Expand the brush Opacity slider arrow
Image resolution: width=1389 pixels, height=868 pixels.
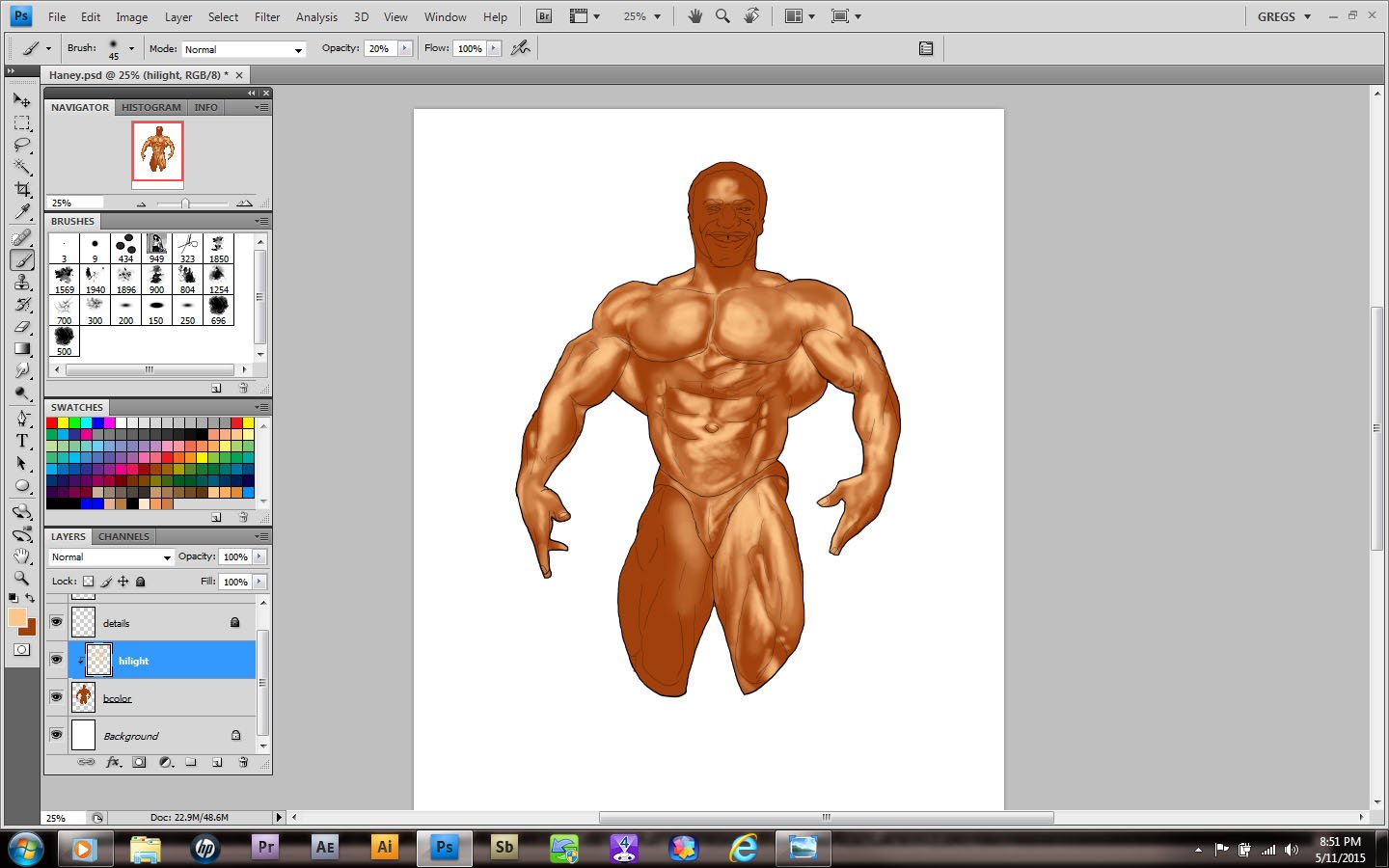pos(405,48)
